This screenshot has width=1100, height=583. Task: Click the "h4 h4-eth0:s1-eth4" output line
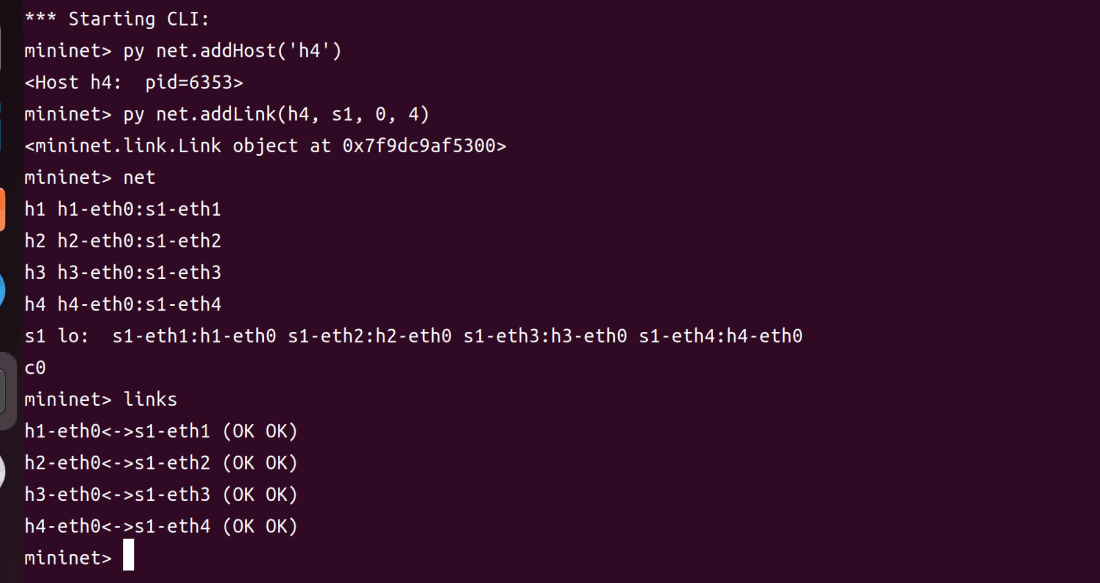123,304
